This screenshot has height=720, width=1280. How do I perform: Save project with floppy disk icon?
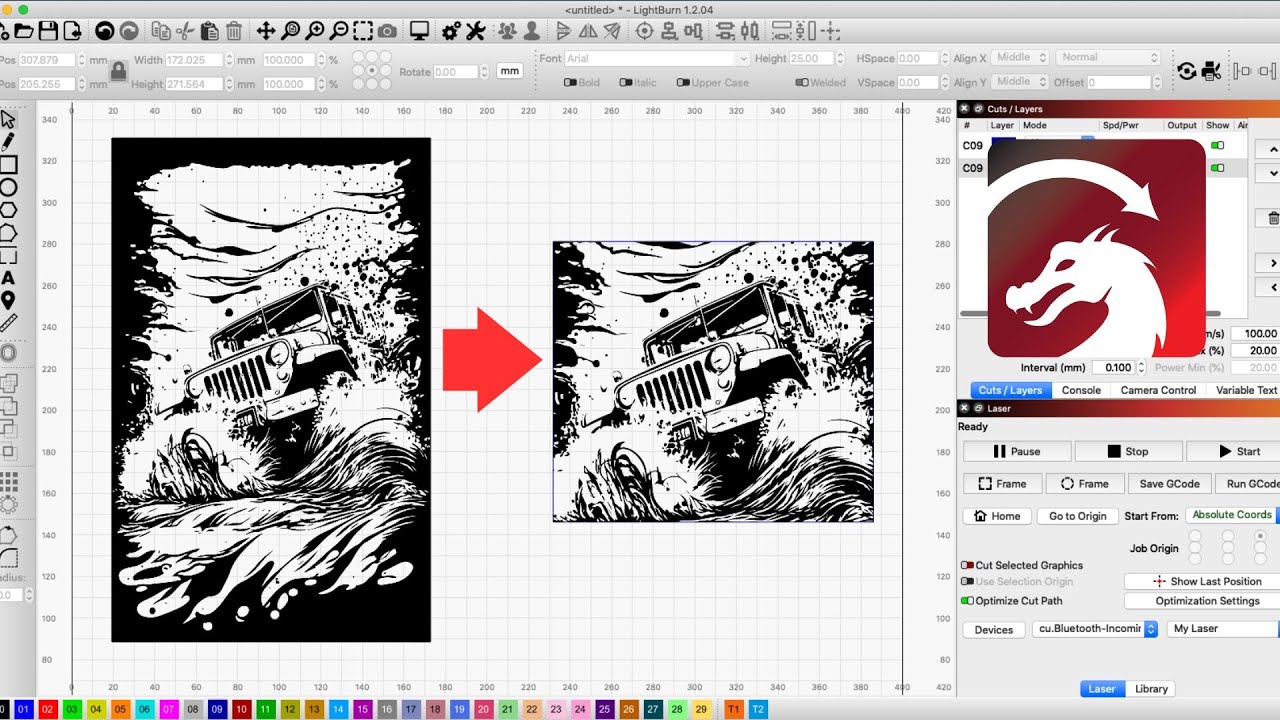tap(49, 31)
